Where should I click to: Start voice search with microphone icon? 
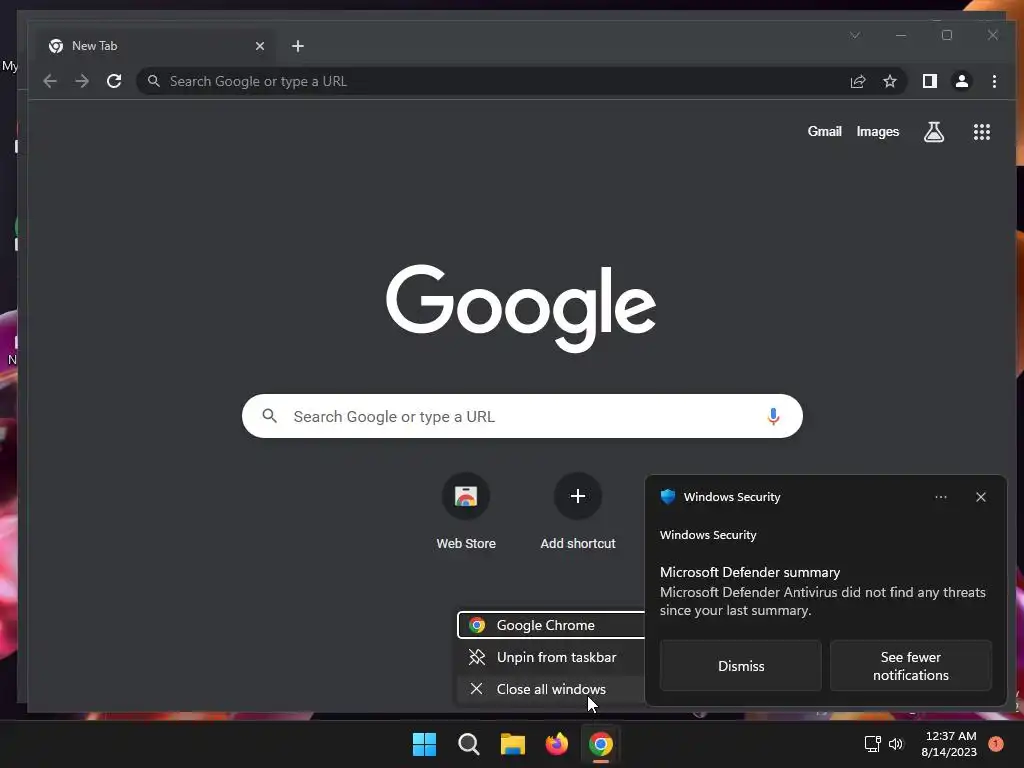coord(773,416)
